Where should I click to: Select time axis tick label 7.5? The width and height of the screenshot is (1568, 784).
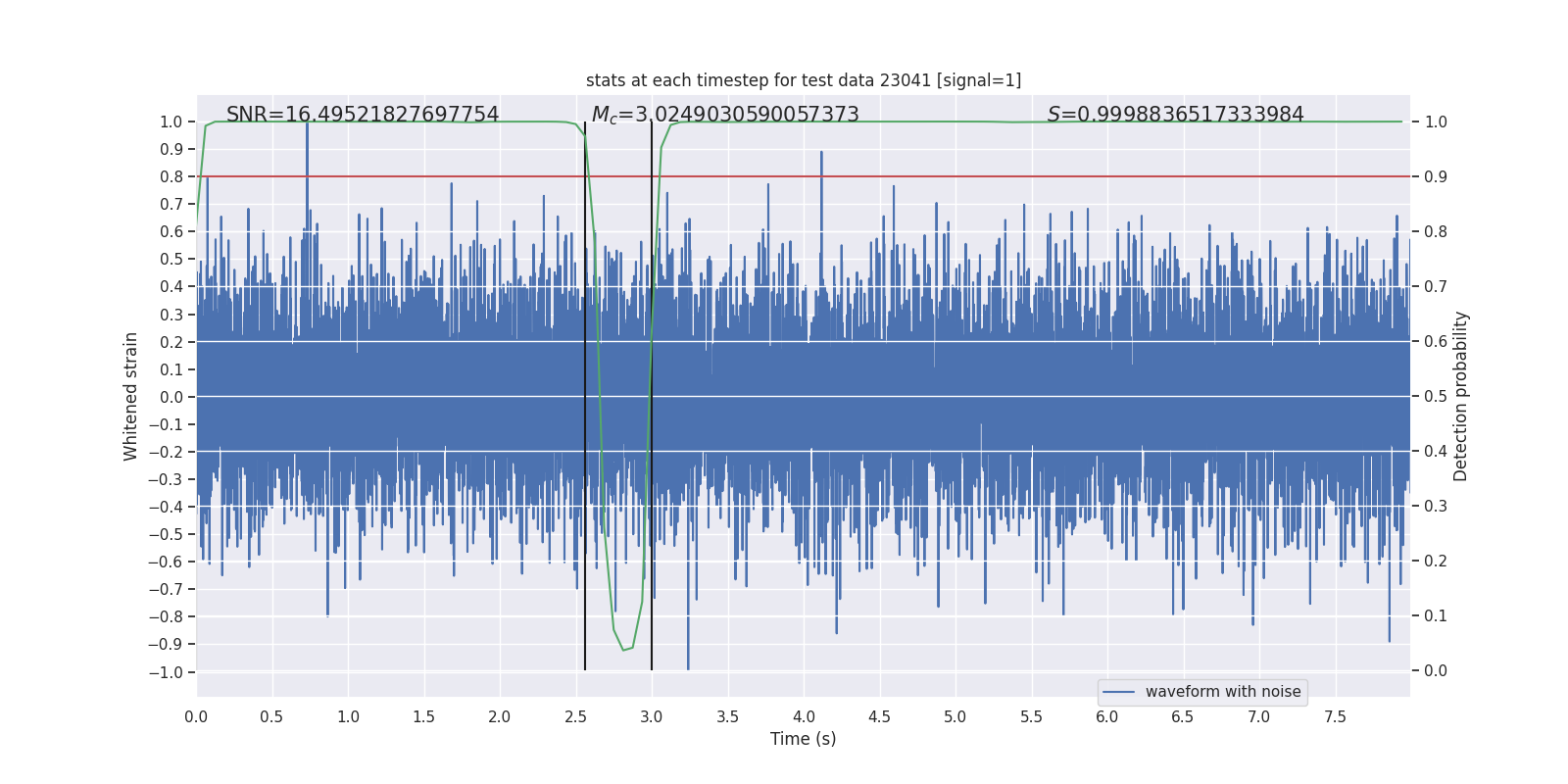pos(1335,716)
